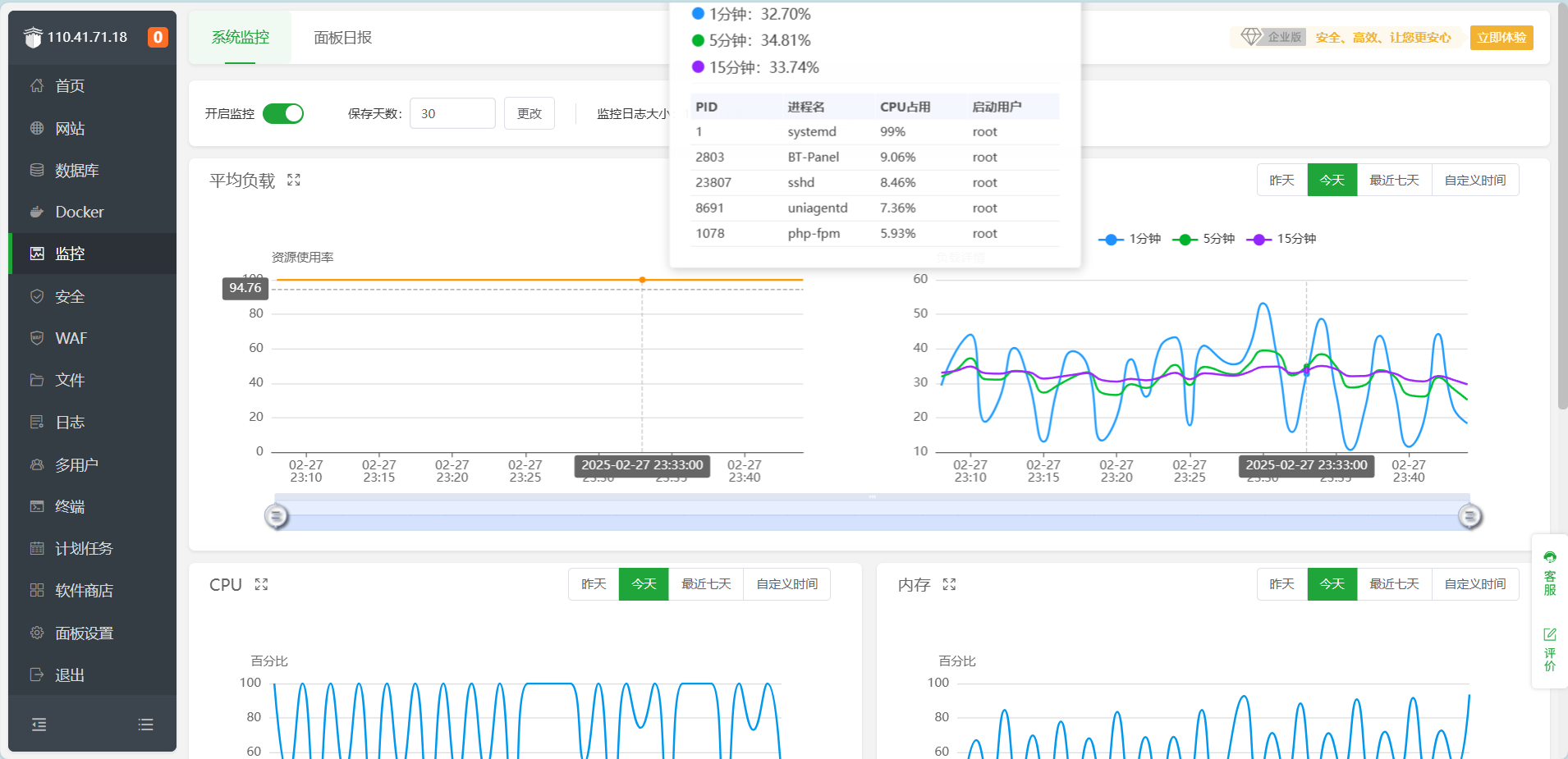
Task: Open 首页 home in the sidebar
Action: point(92,86)
